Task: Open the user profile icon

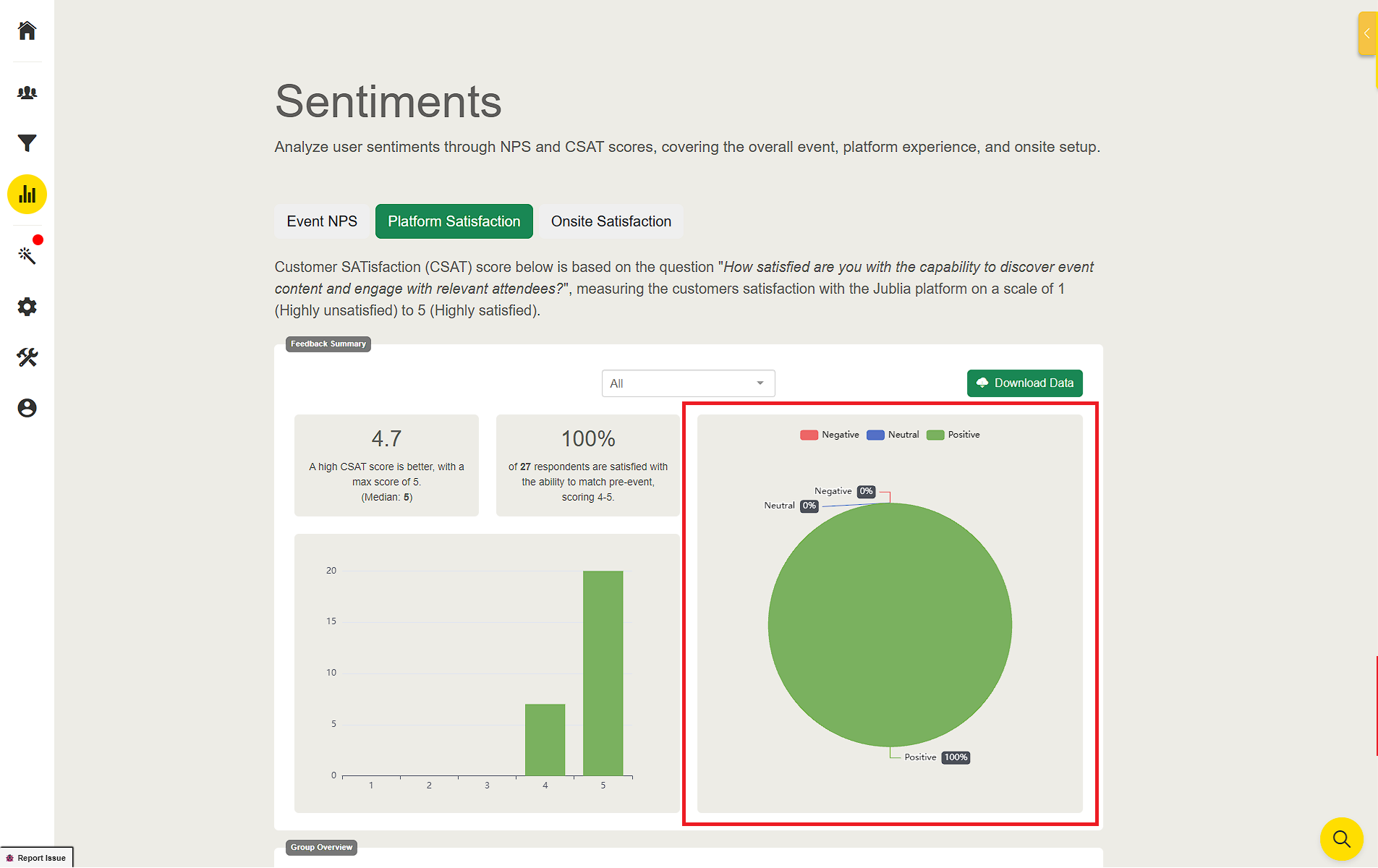Action: coord(27,408)
